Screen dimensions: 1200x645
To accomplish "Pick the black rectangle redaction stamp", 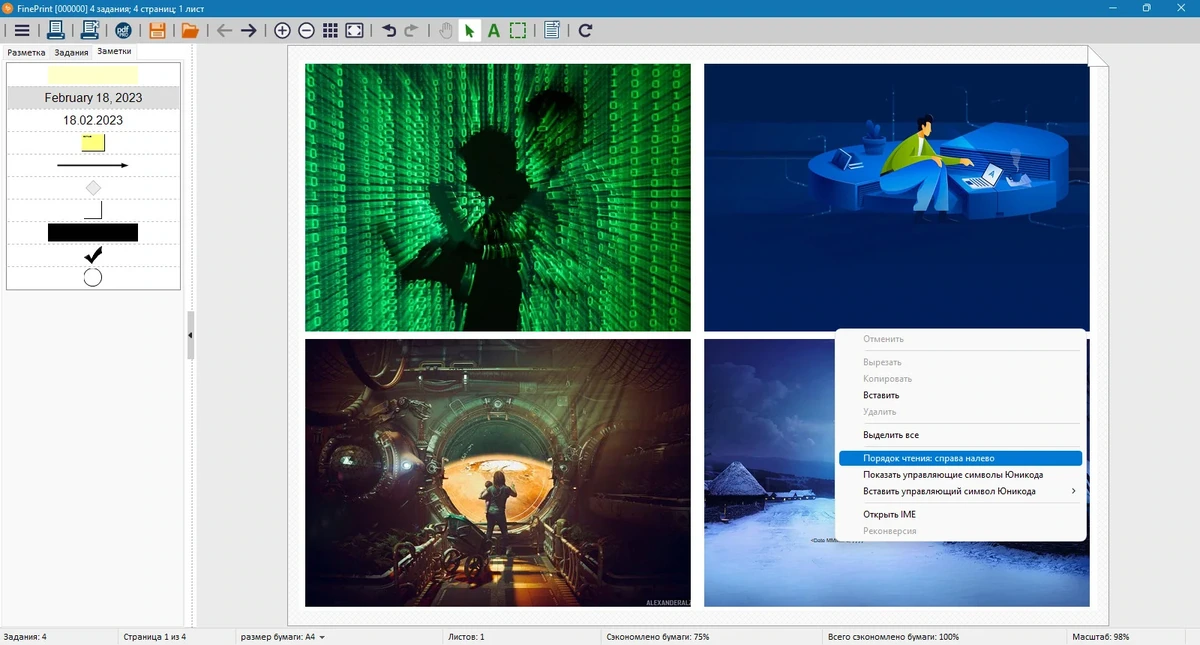I will [x=93, y=233].
